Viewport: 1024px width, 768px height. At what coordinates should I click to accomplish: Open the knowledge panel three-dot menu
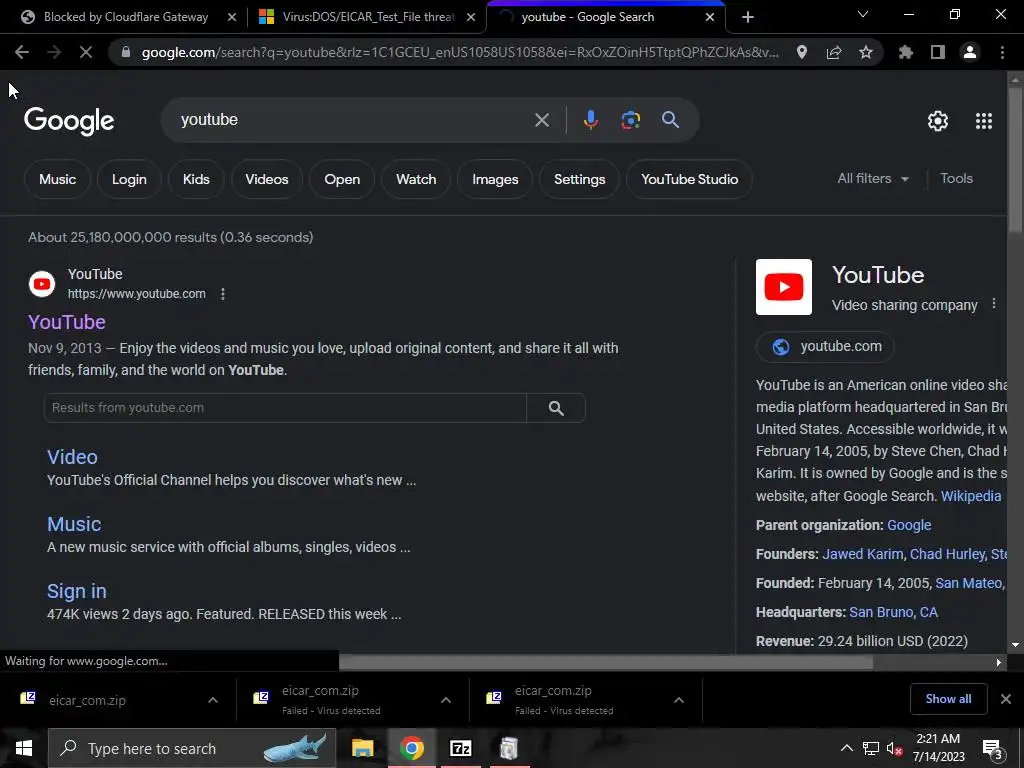pyautogui.click(x=994, y=304)
